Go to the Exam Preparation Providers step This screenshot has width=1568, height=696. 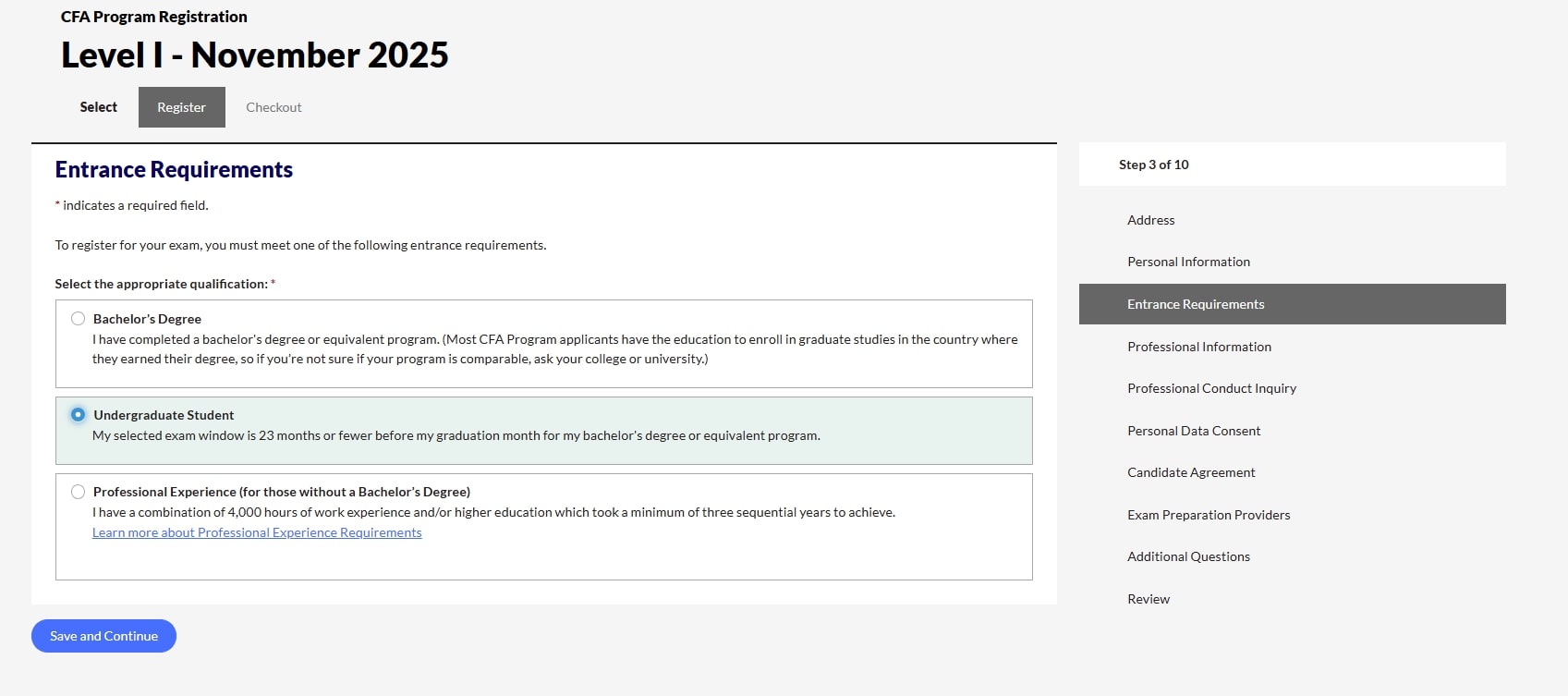pyautogui.click(x=1209, y=515)
